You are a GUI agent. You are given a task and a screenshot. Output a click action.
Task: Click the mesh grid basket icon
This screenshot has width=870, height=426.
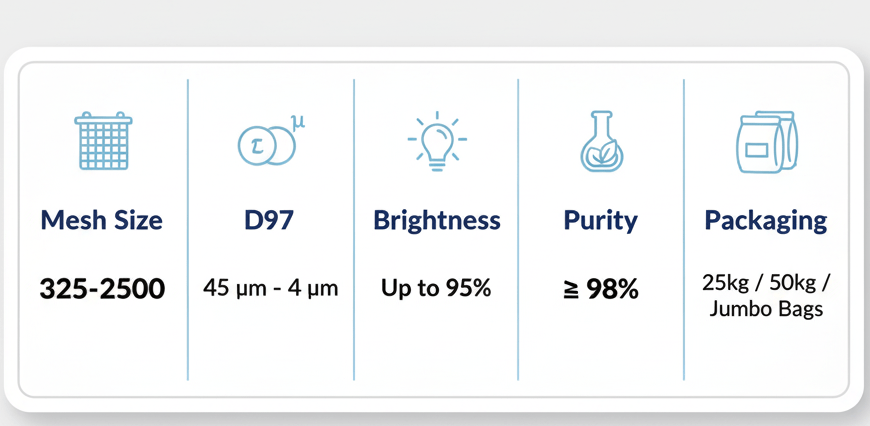[102, 141]
